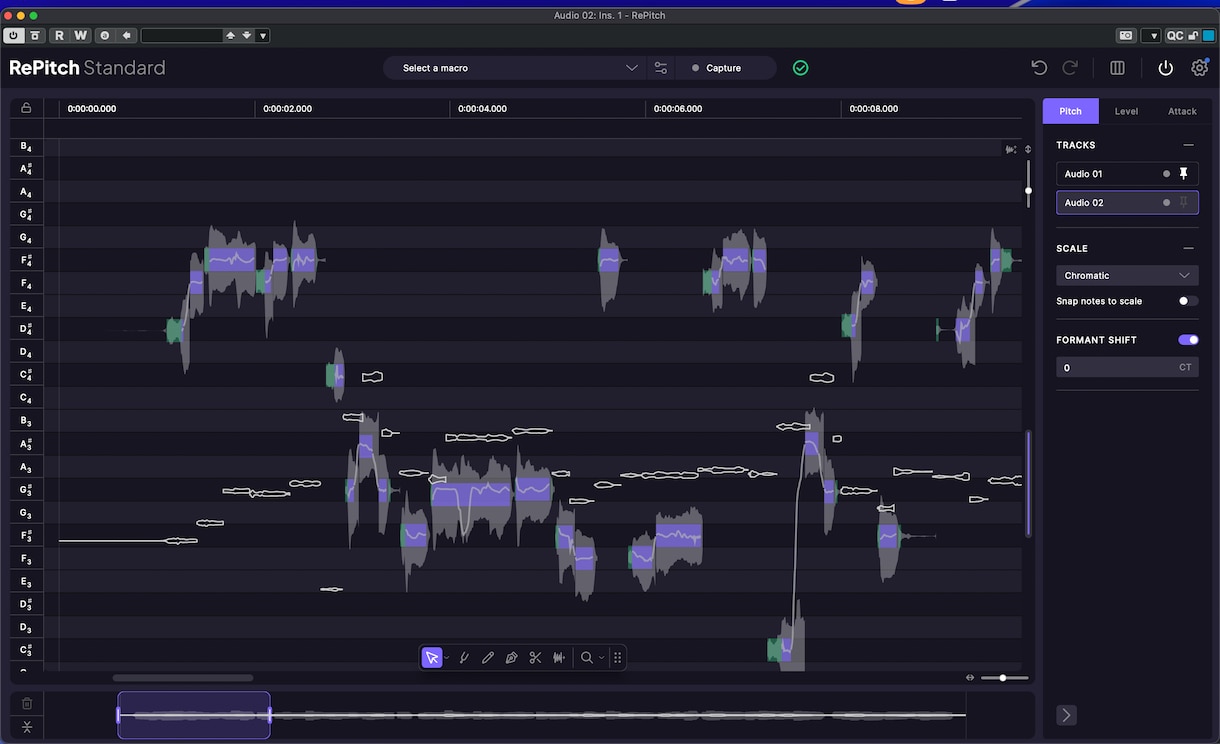The height and width of the screenshot is (744, 1220).
Task: Toggle Snap notes to scale switch
Action: click(x=1188, y=301)
